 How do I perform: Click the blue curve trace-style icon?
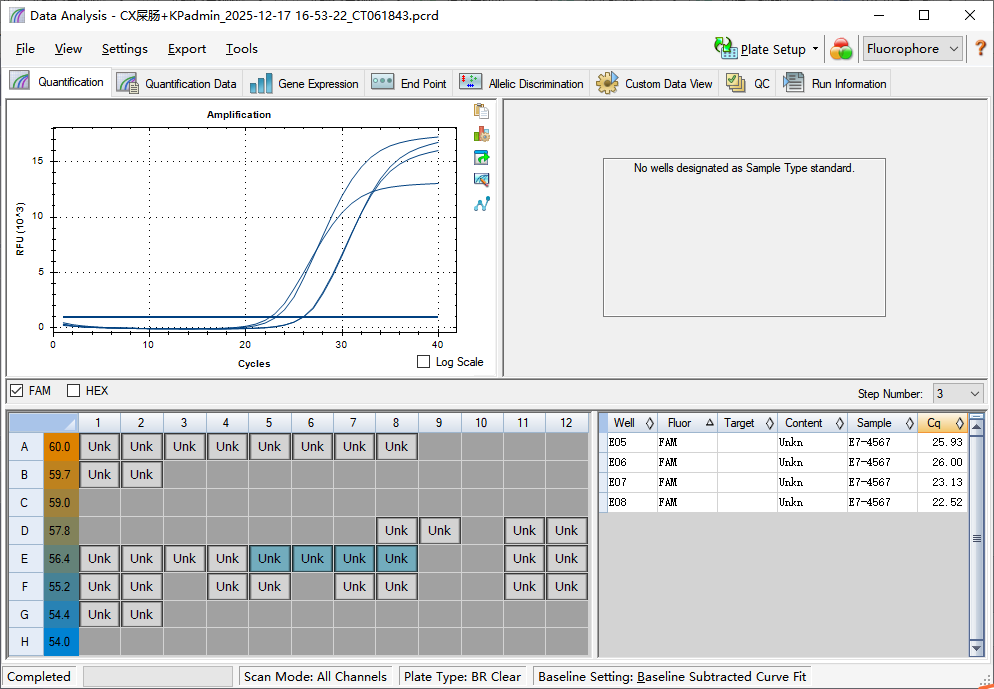[482, 204]
